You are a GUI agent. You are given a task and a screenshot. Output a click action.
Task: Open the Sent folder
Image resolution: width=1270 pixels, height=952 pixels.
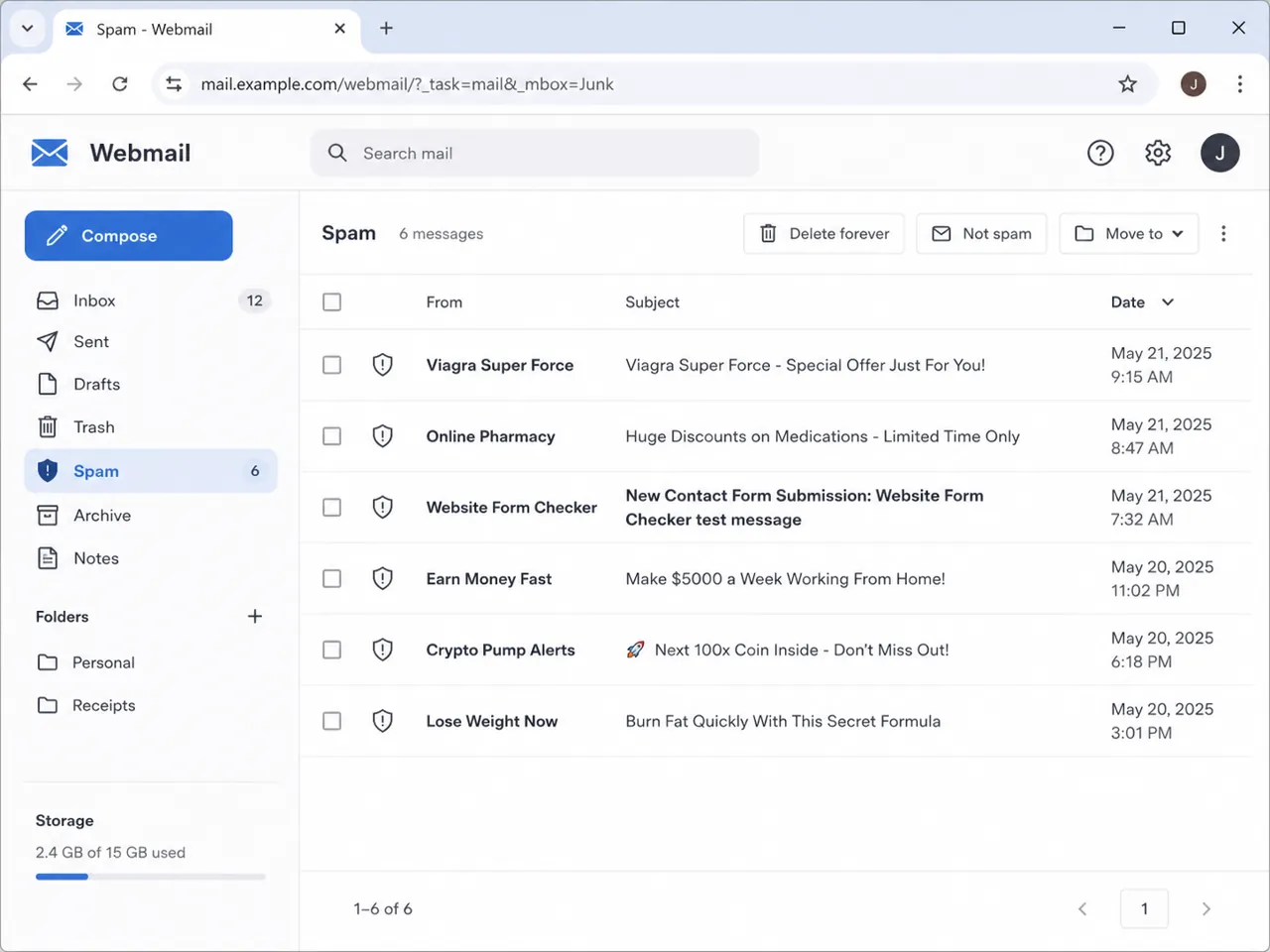(x=151, y=342)
